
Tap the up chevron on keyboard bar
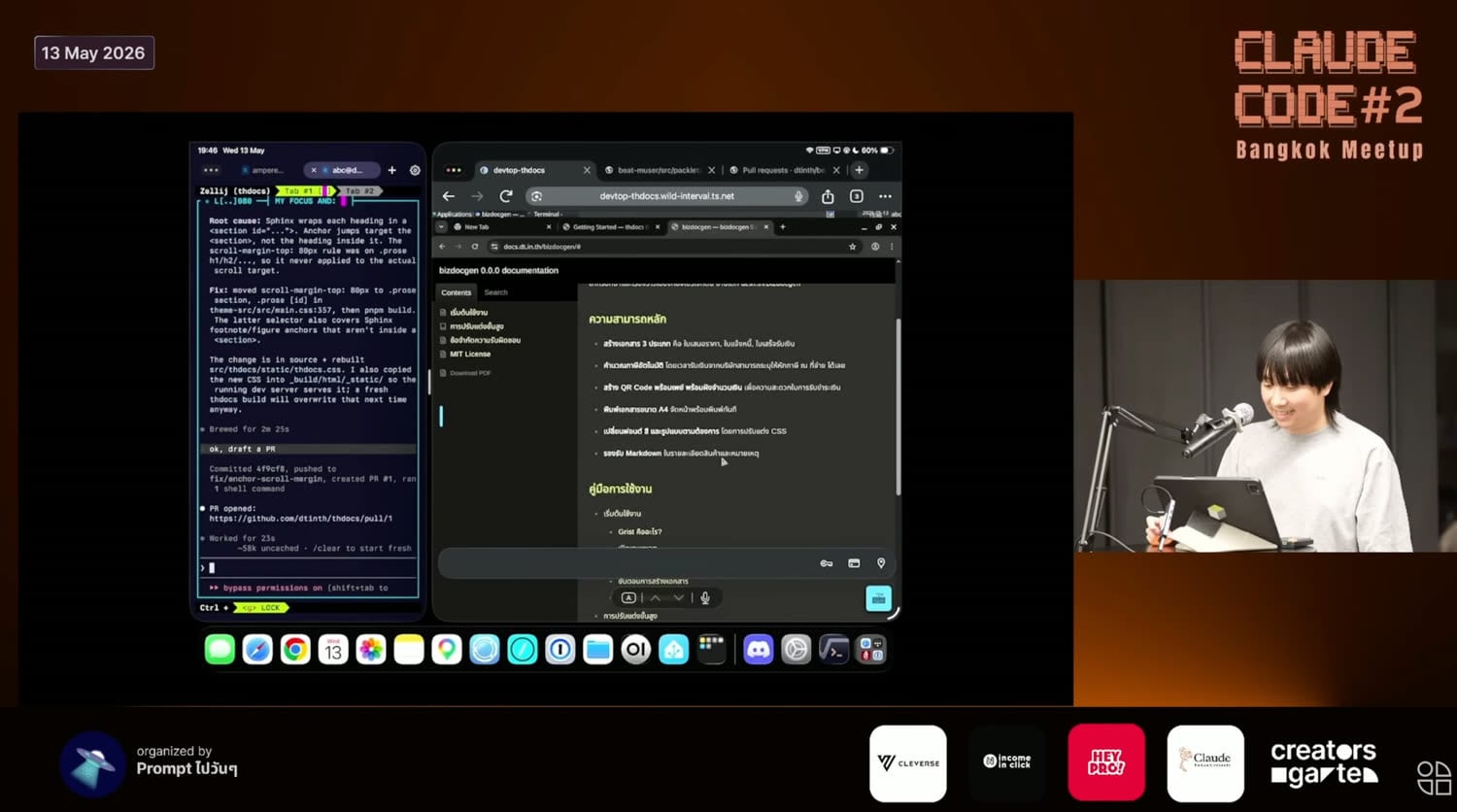[x=656, y=598]
